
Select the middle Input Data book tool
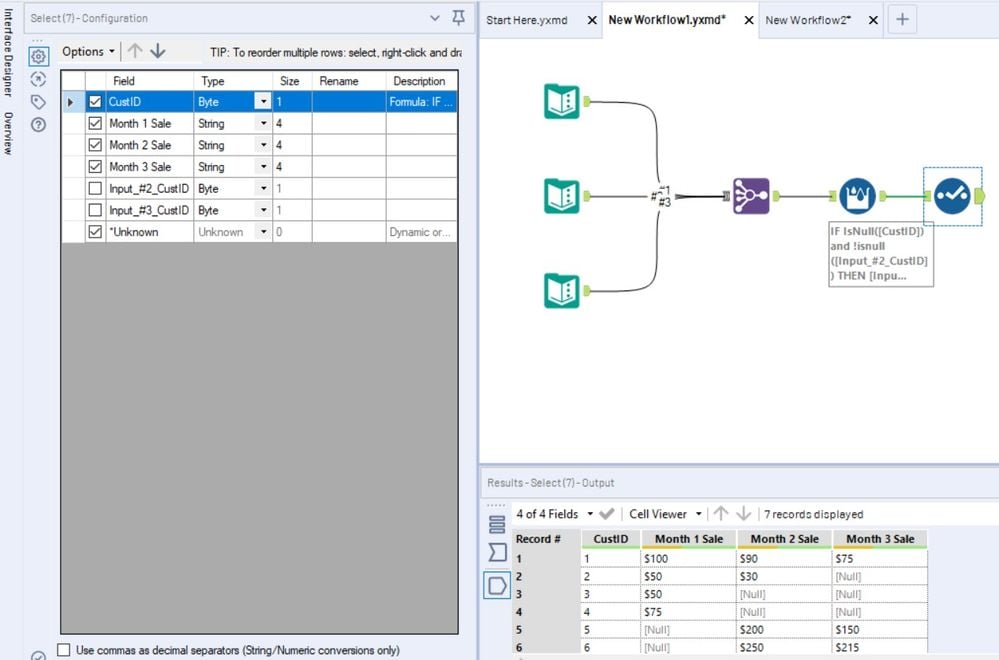pyautogui.click(x=561, y=196)
